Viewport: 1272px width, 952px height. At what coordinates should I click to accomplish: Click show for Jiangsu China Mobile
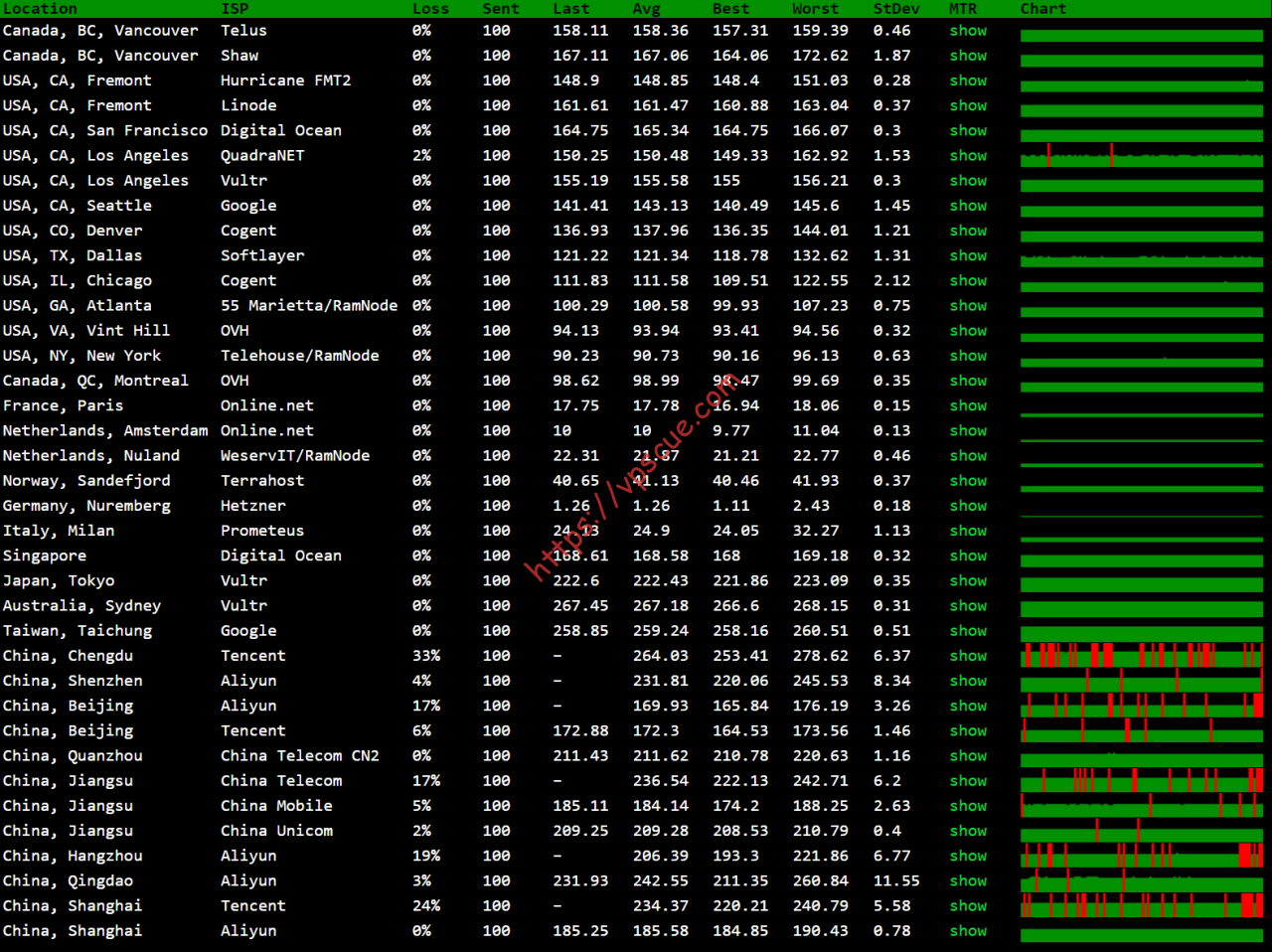pos(968,806)
